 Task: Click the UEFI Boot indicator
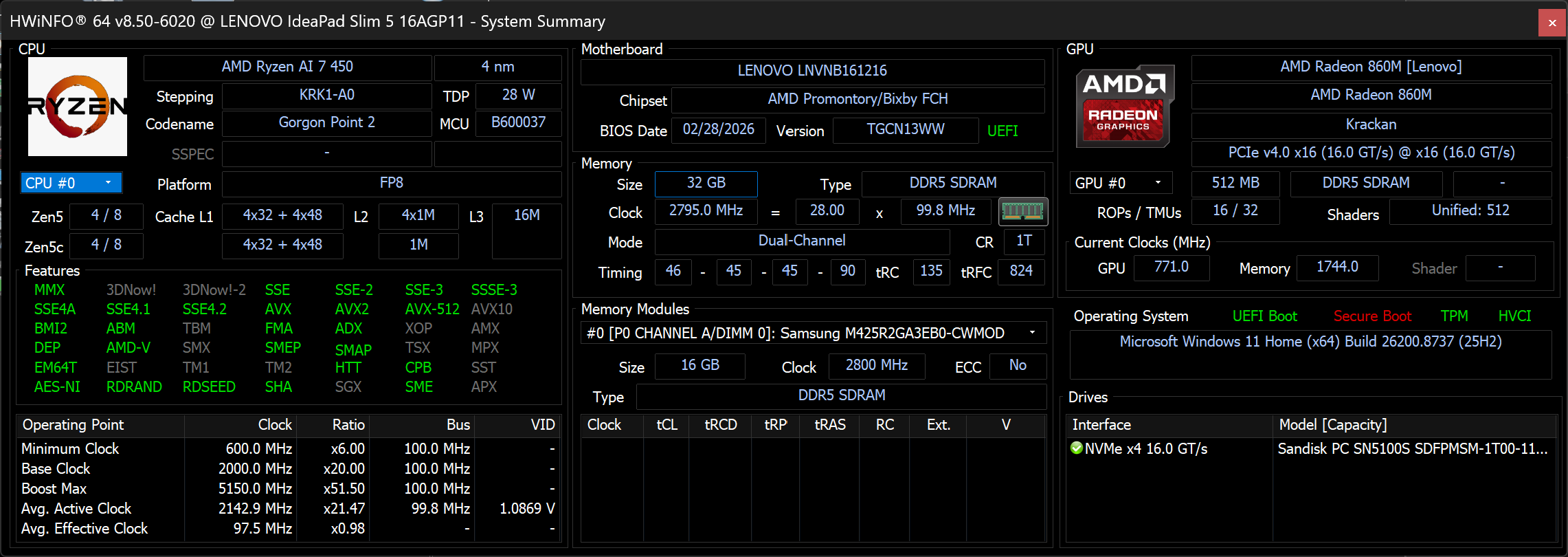pyautogui.click(x=1264, y=316)
